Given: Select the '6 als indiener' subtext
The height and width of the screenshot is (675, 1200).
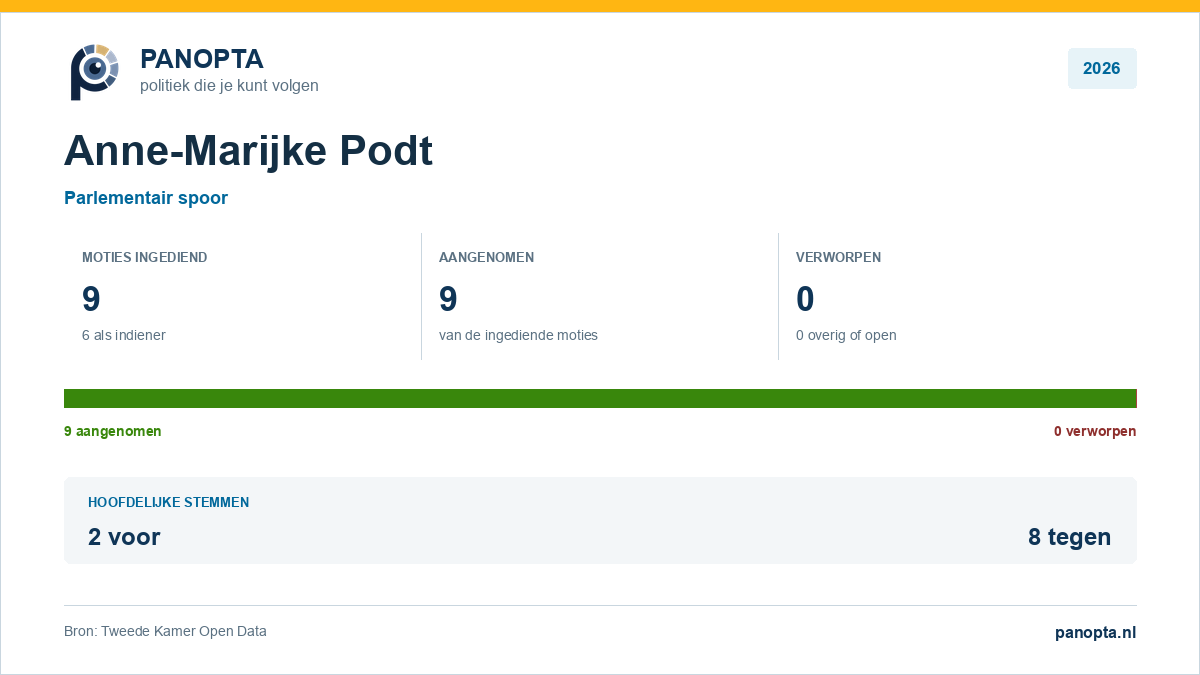Looking at the screenshot, I should (x=124, y=335).
